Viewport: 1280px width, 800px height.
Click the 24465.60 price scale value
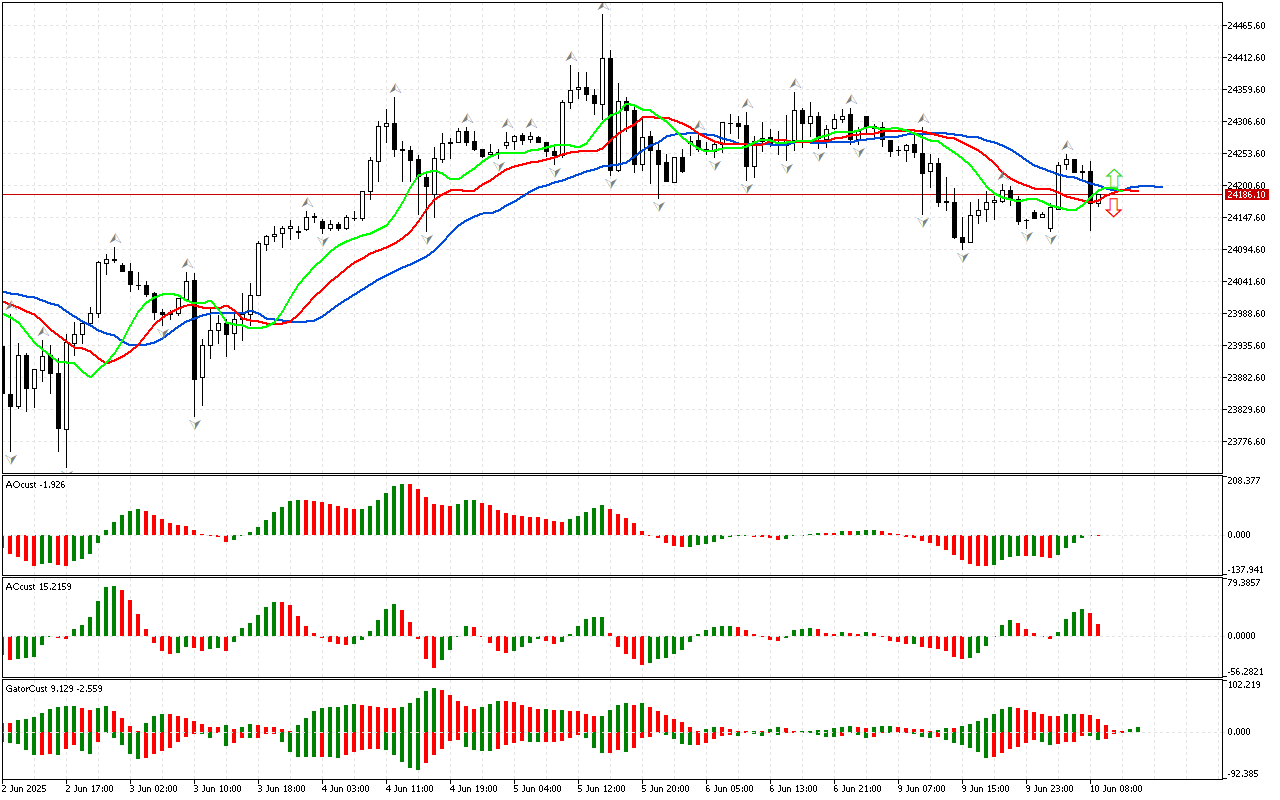[x=1246, y=26]
